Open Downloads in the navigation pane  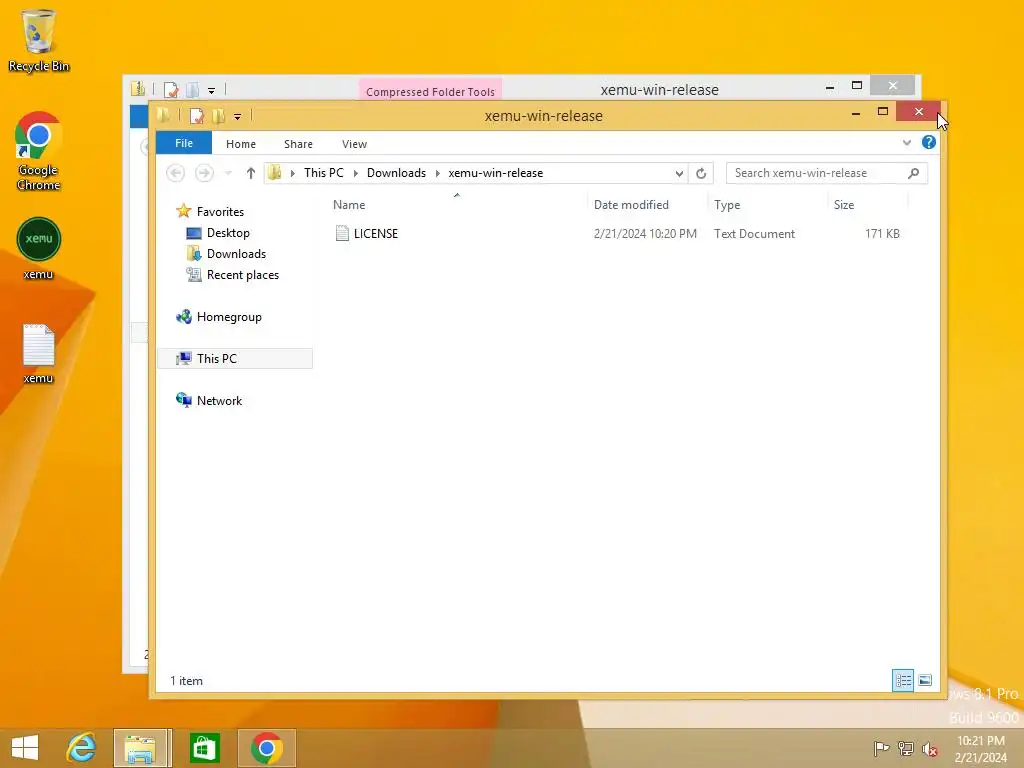(236, 253)
